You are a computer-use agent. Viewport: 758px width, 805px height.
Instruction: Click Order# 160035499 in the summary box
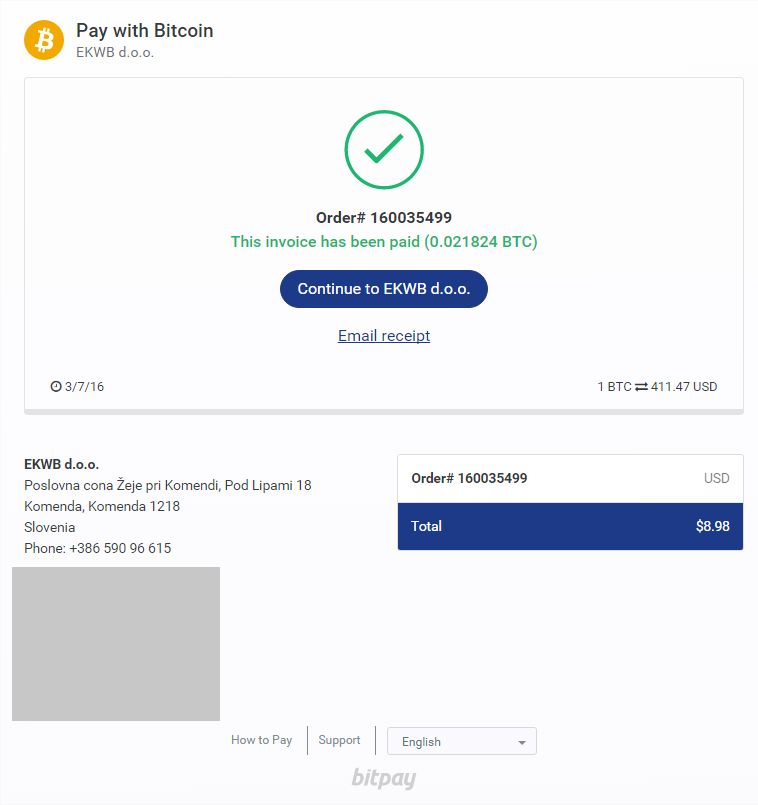(469, 478)
